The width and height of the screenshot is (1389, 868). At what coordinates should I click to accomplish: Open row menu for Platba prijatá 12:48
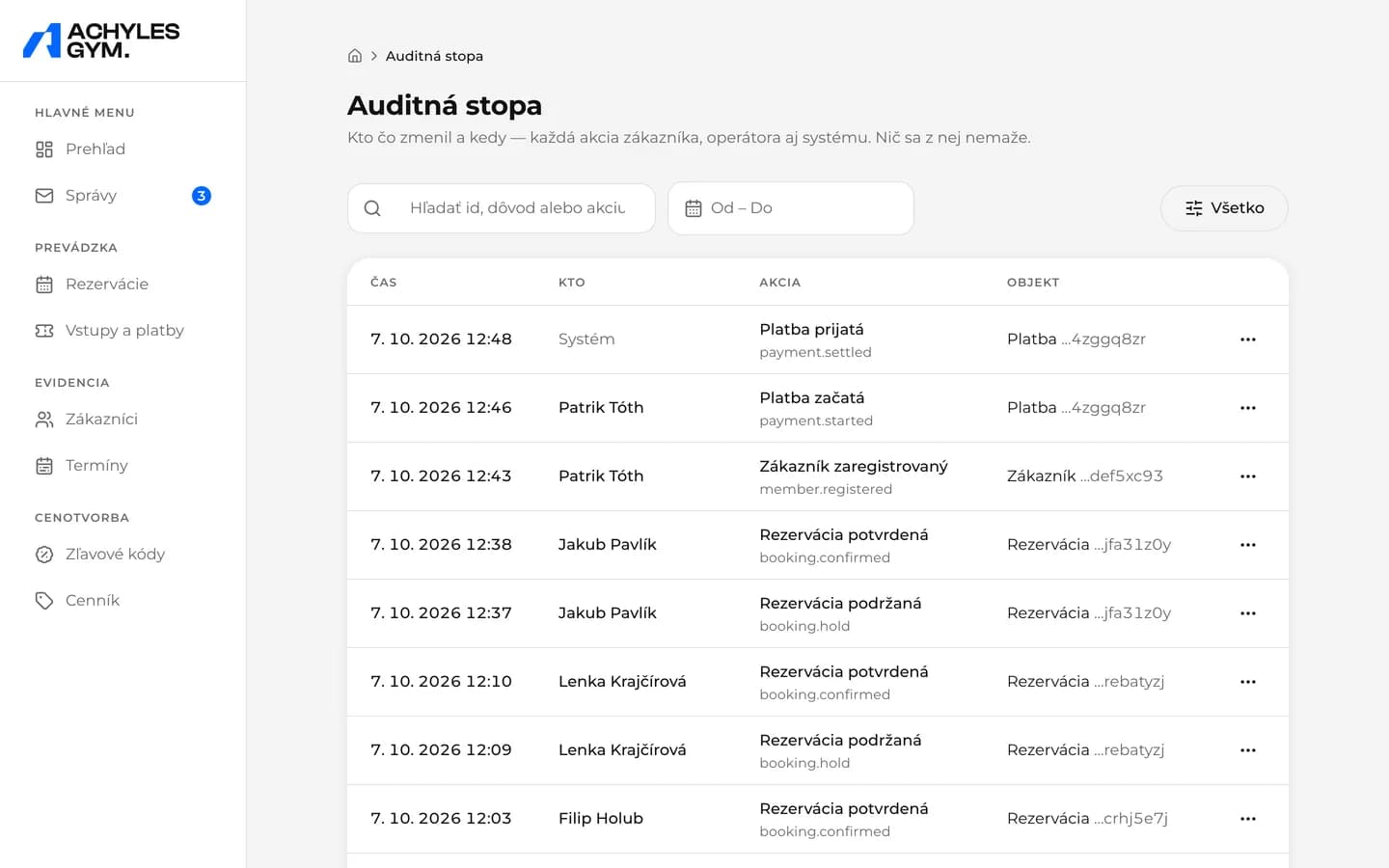point(1248,339)
